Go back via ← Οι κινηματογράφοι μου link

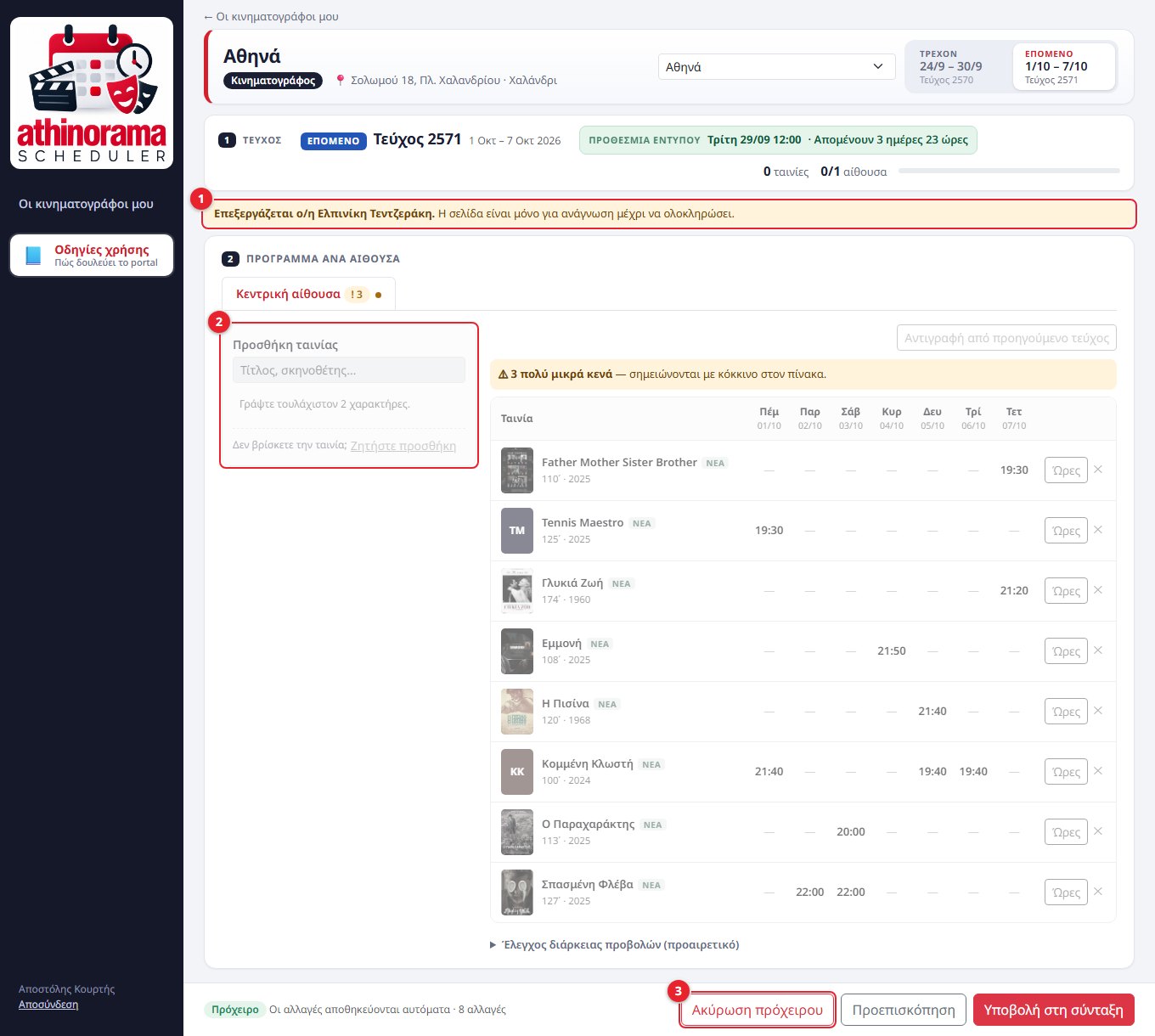[x=271, y=16]
